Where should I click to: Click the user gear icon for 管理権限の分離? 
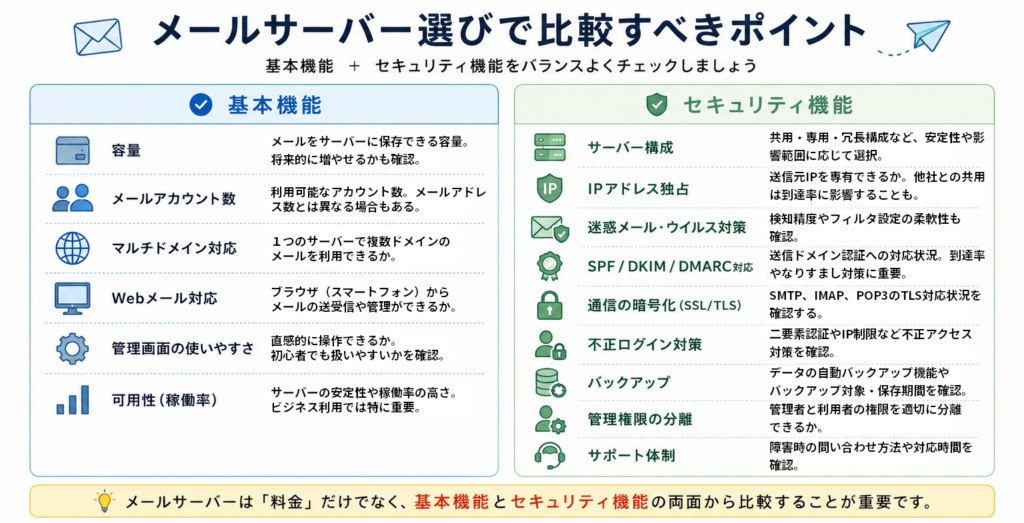click(551, 419)
